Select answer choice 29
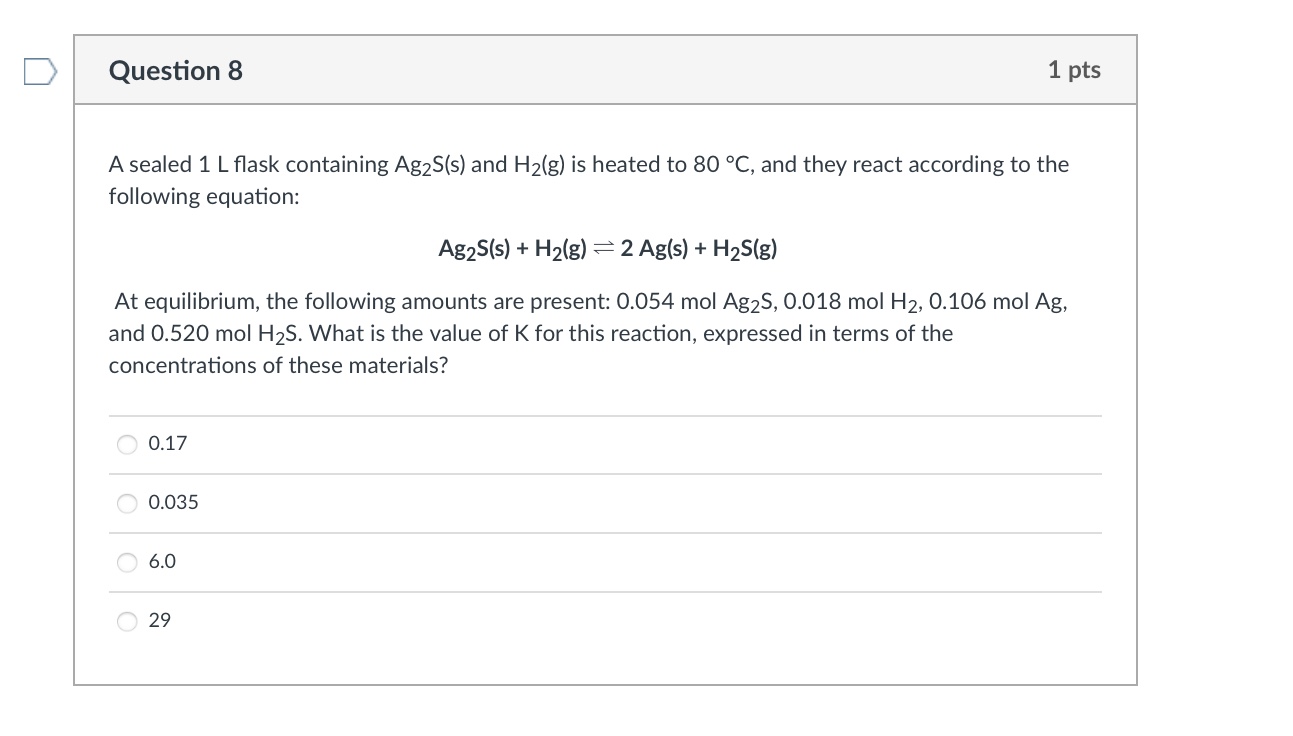The width and height of the screenshot is (1293, 736). [127, 621]
